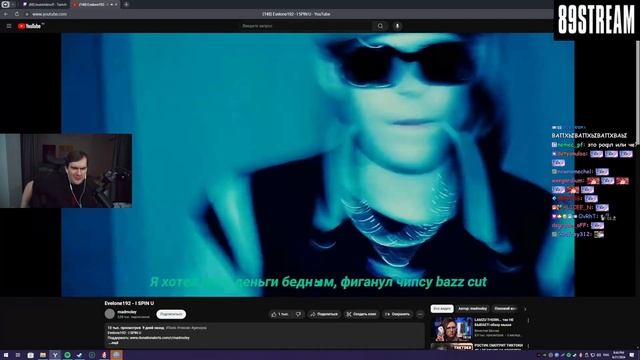Focus the YouTube search input field
Image resolution: width=640 pixels, height=360 pixels.
tap(307, 26)
